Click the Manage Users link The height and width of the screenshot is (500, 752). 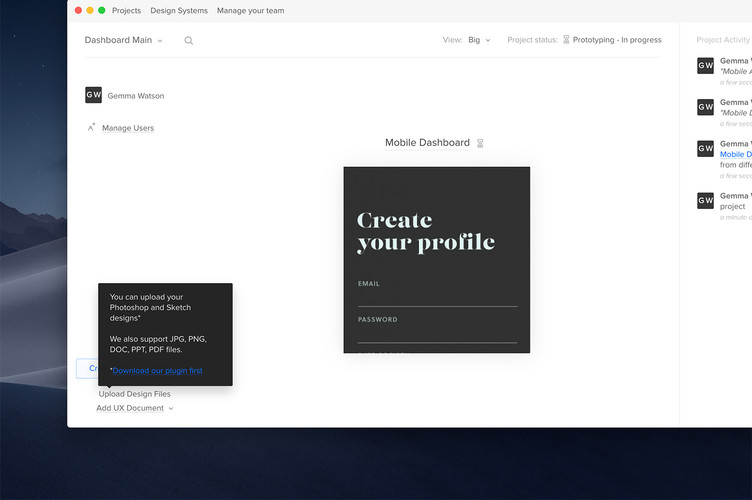(128, 128)
